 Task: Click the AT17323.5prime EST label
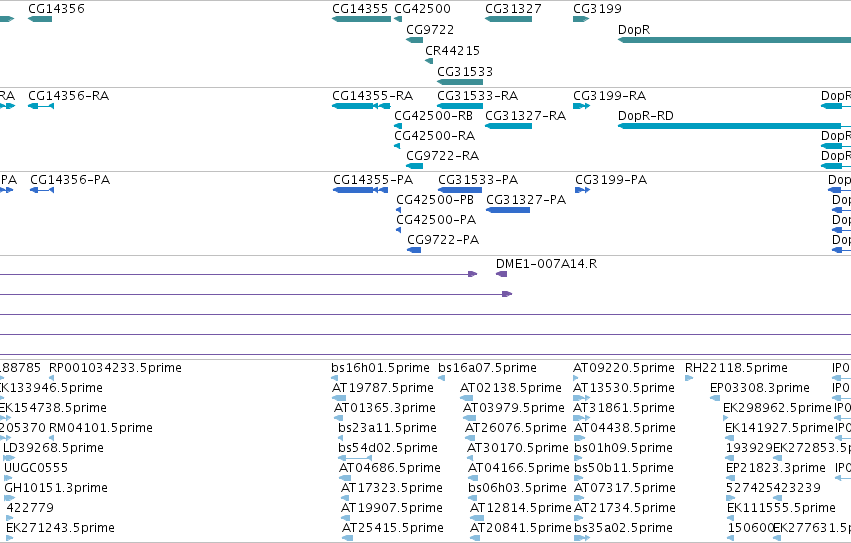392,488
